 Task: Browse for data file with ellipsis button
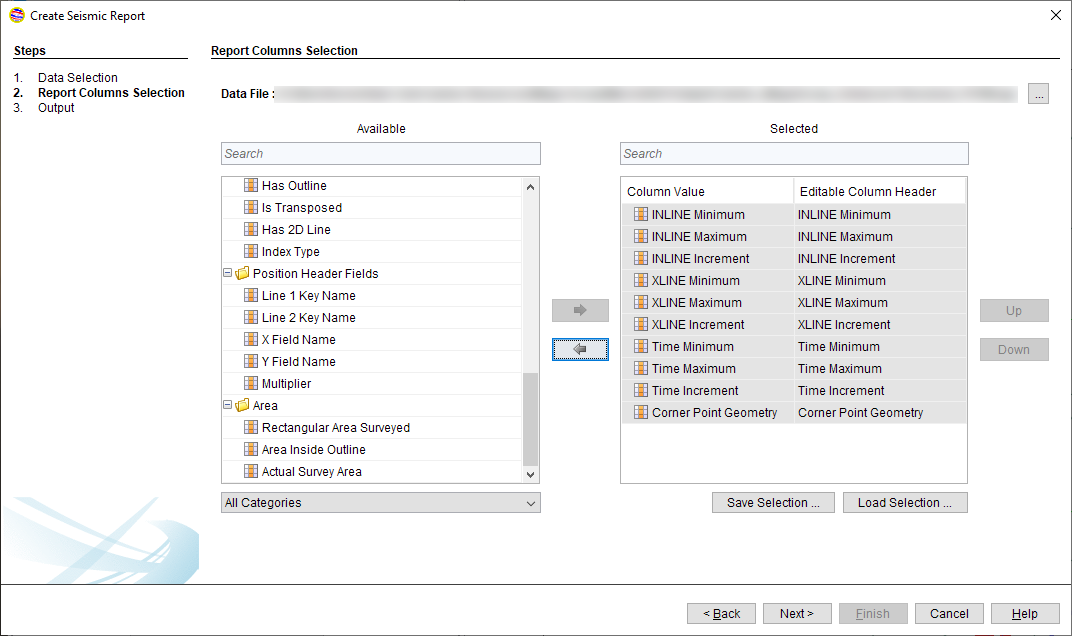click(1038, 94)
